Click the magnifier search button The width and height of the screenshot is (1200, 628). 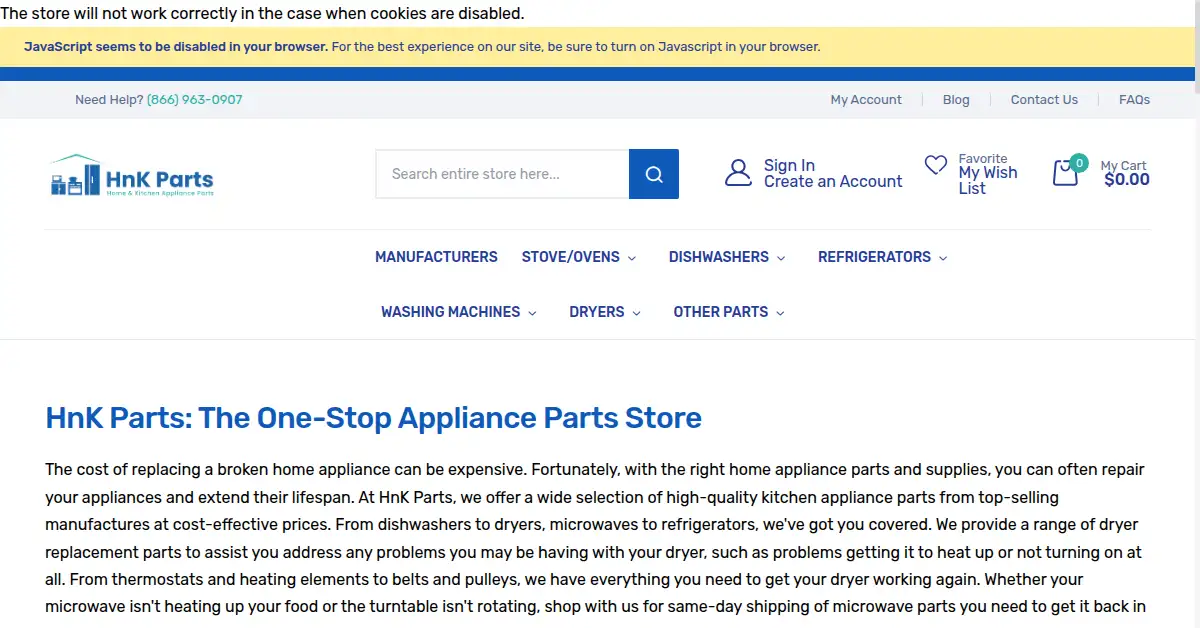point(654,174)
